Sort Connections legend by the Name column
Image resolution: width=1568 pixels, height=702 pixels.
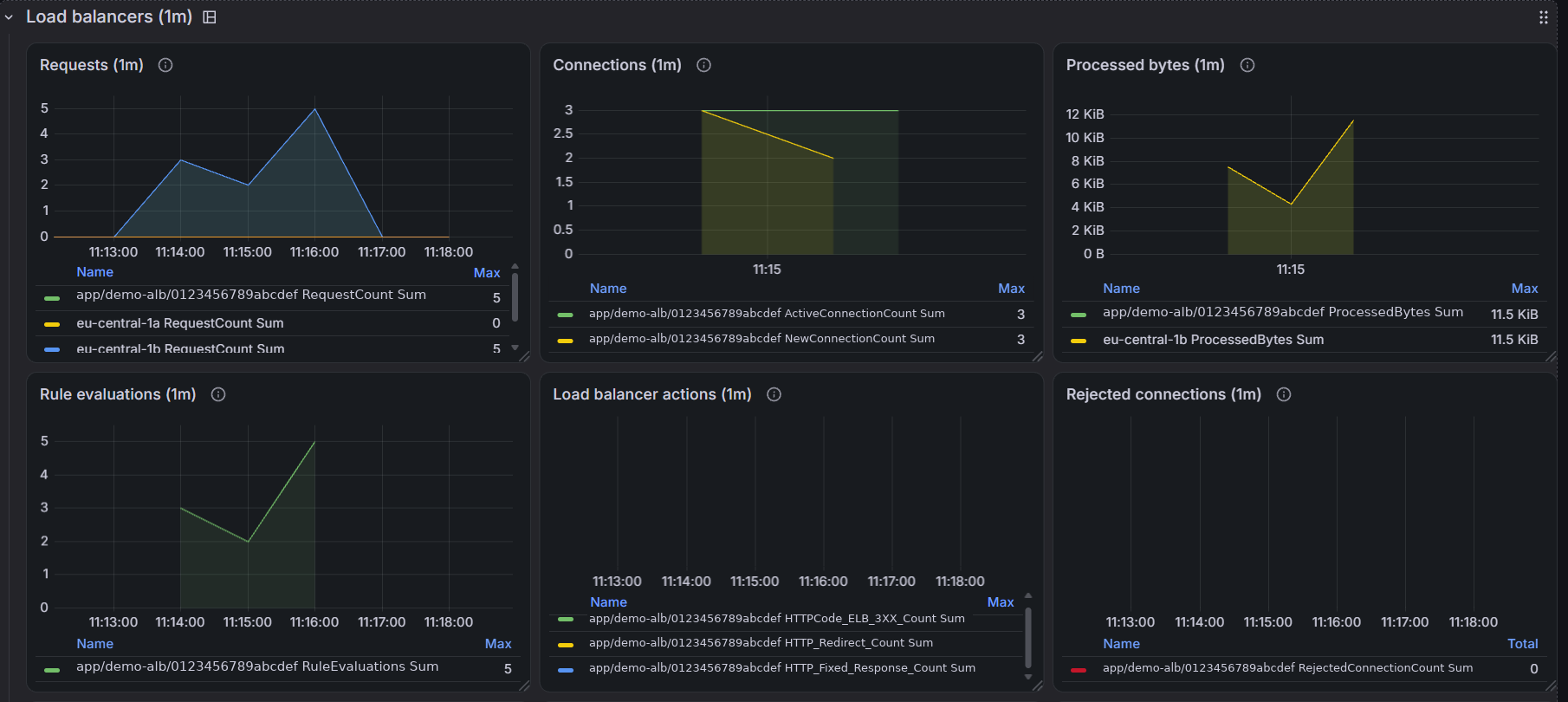(608, 289)
